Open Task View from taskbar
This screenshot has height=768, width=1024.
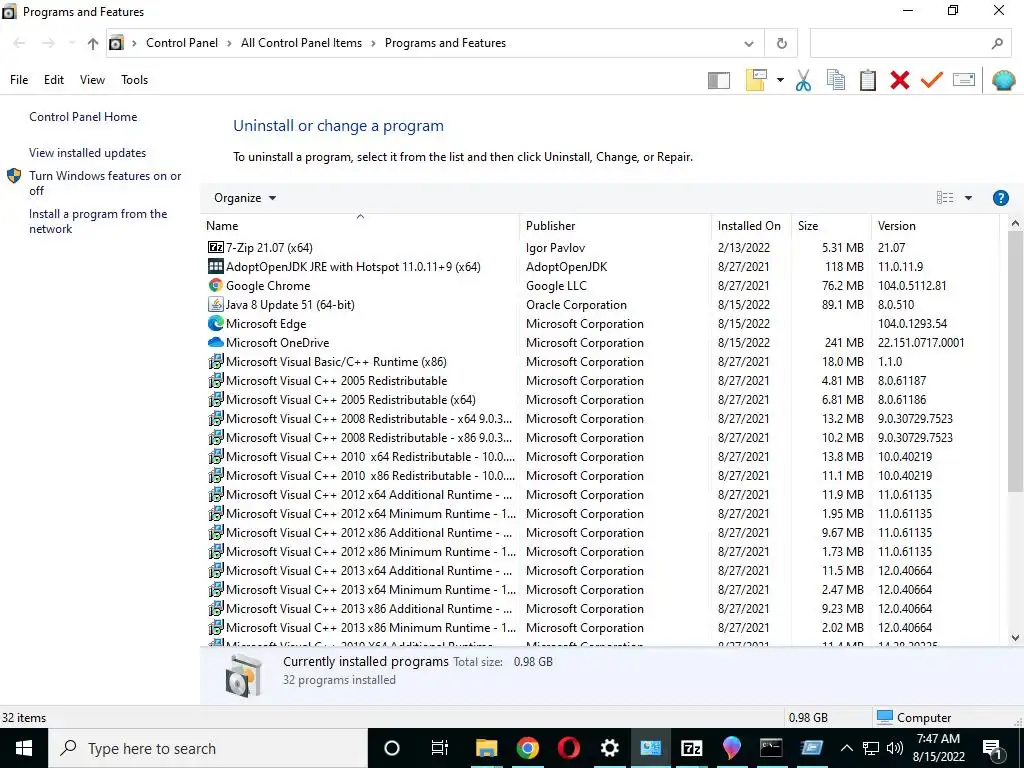[440, 748]
